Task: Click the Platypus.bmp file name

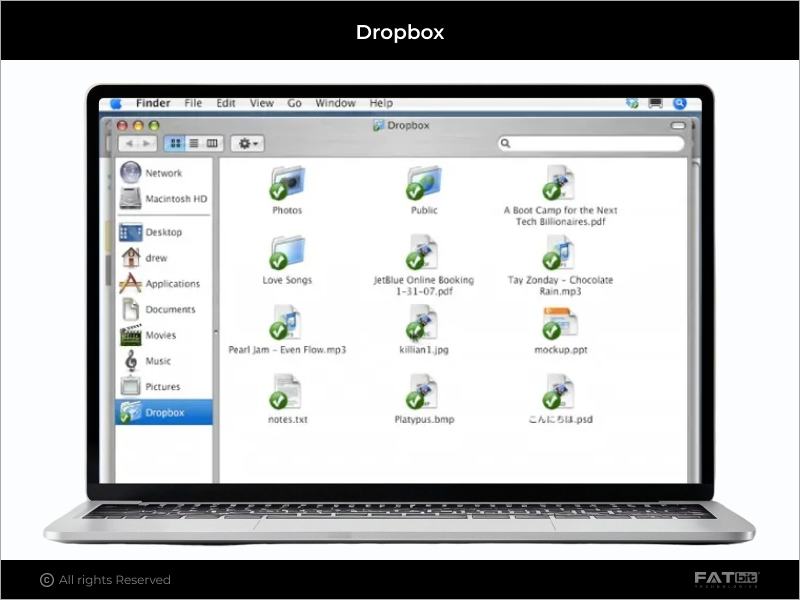Action: 424,419
